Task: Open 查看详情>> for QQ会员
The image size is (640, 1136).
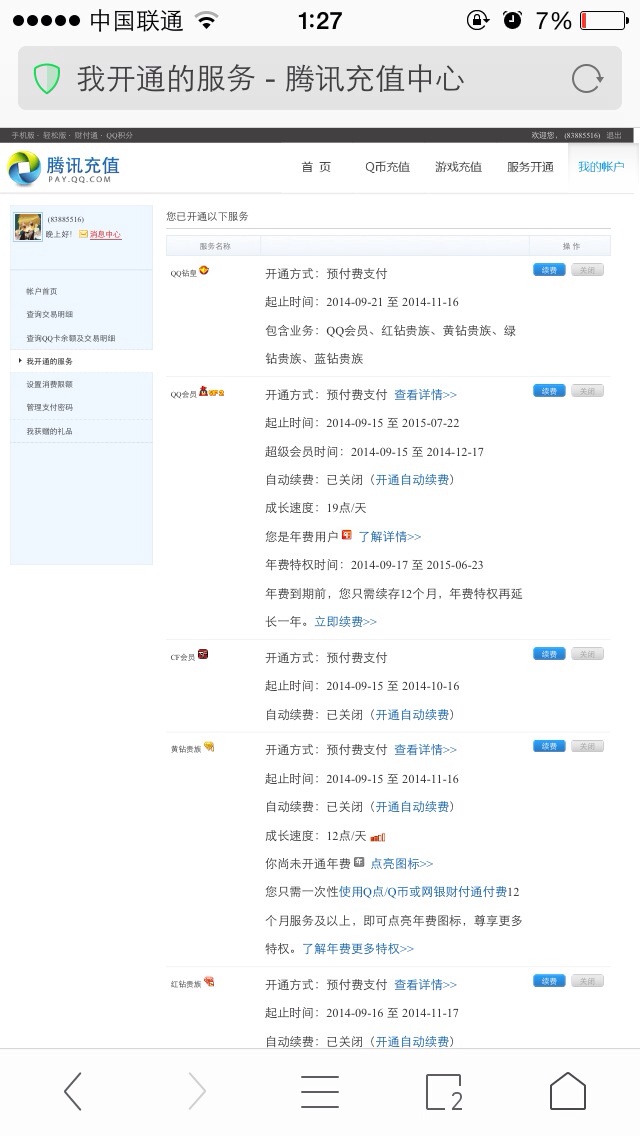Action: [425, 395]
